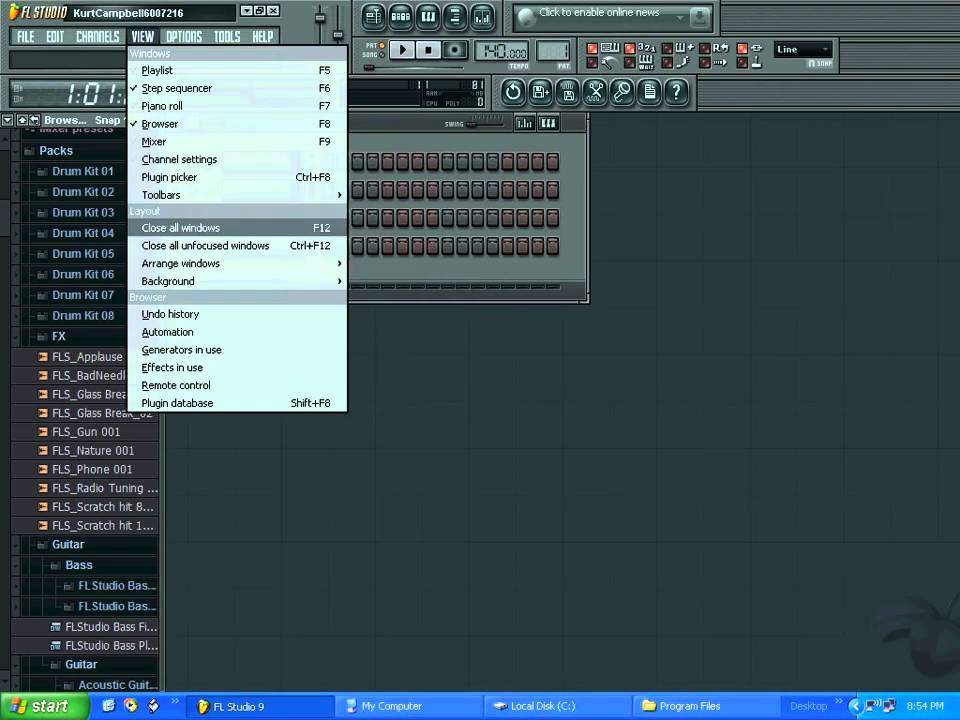960x720 pixels.
Task: Select Playlist in View menu
Action: pos(238,70)
